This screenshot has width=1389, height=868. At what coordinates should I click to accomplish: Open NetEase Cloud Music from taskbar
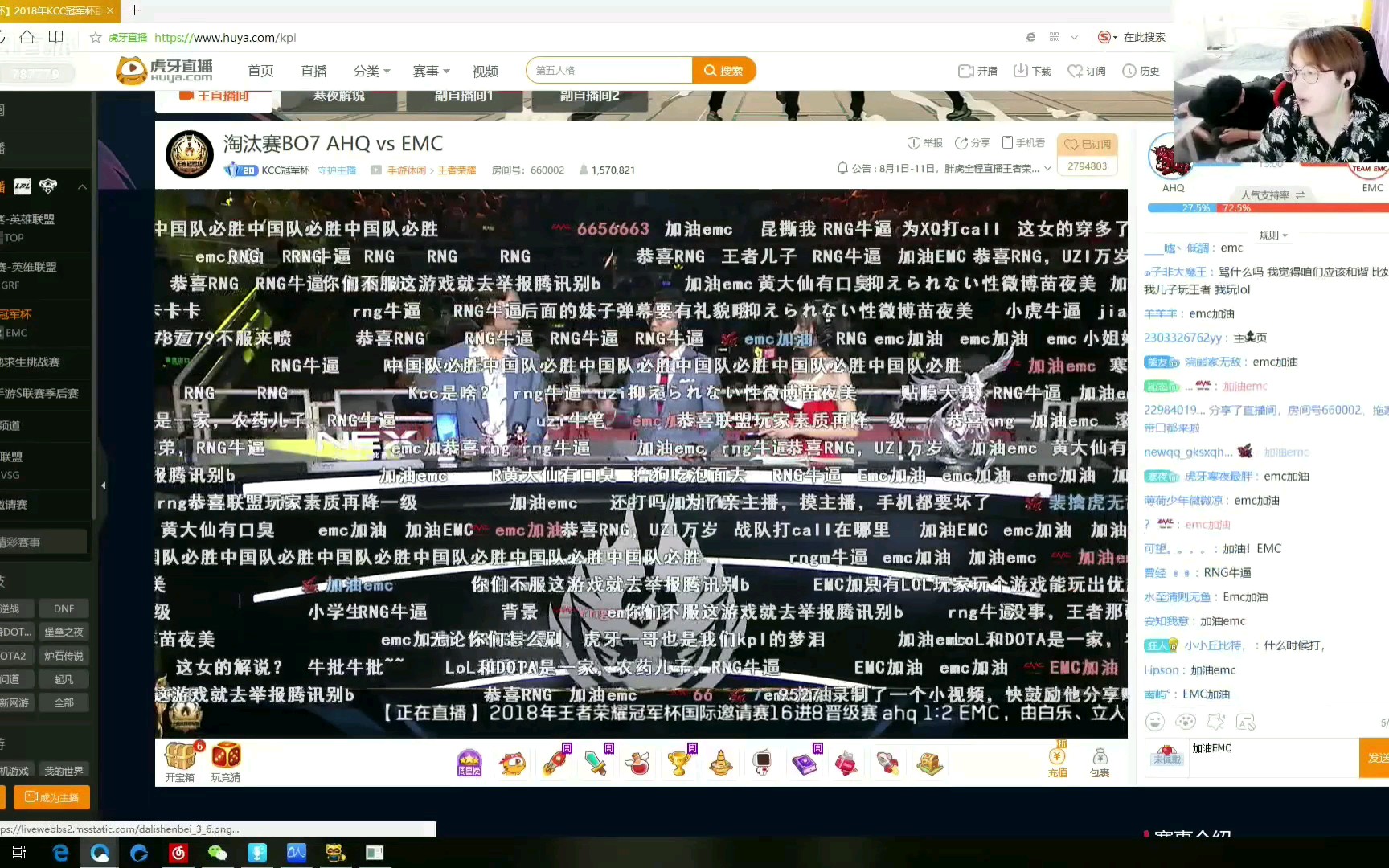(x=178, y=853)
